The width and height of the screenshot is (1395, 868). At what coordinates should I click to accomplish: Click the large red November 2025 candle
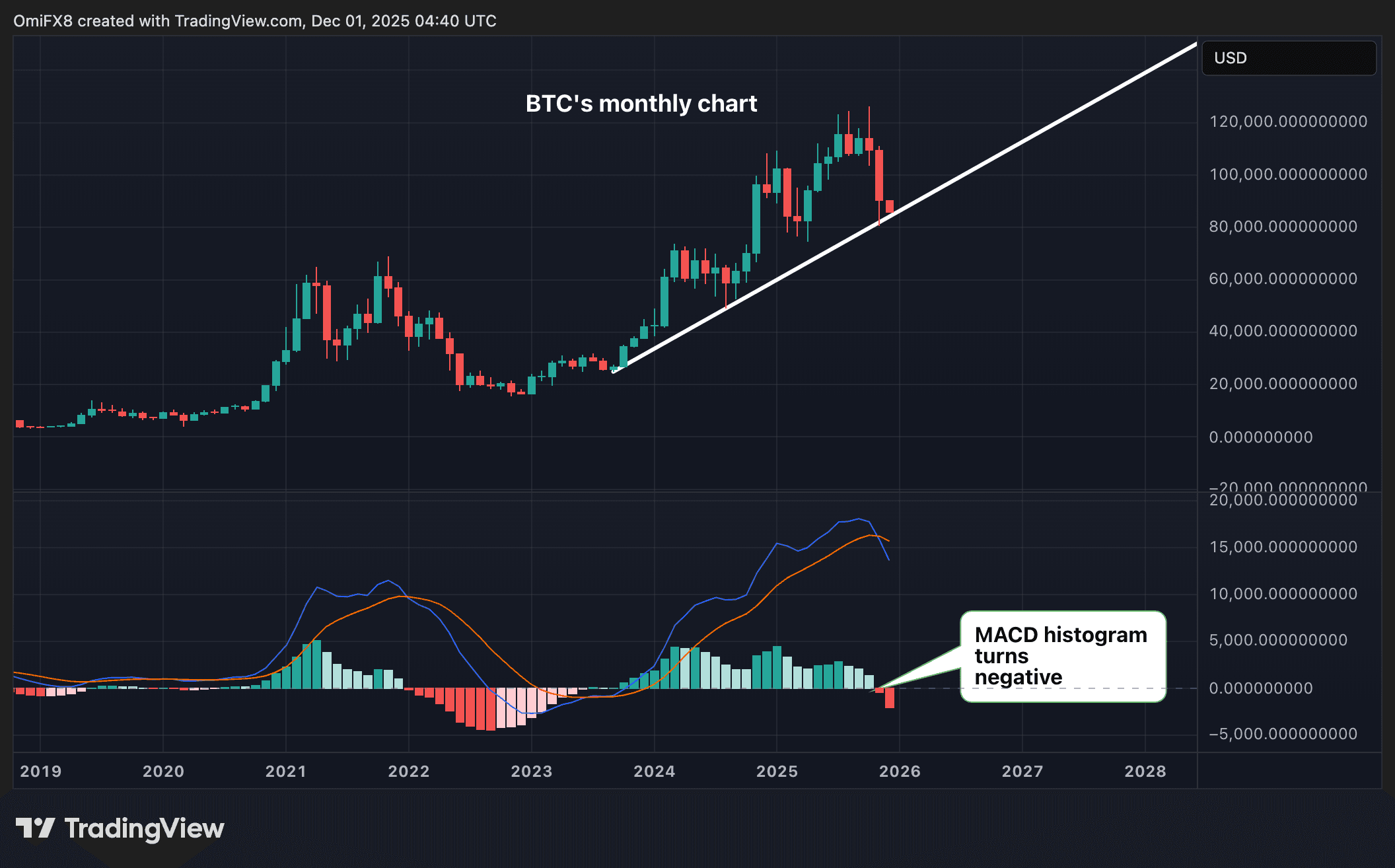879,175
